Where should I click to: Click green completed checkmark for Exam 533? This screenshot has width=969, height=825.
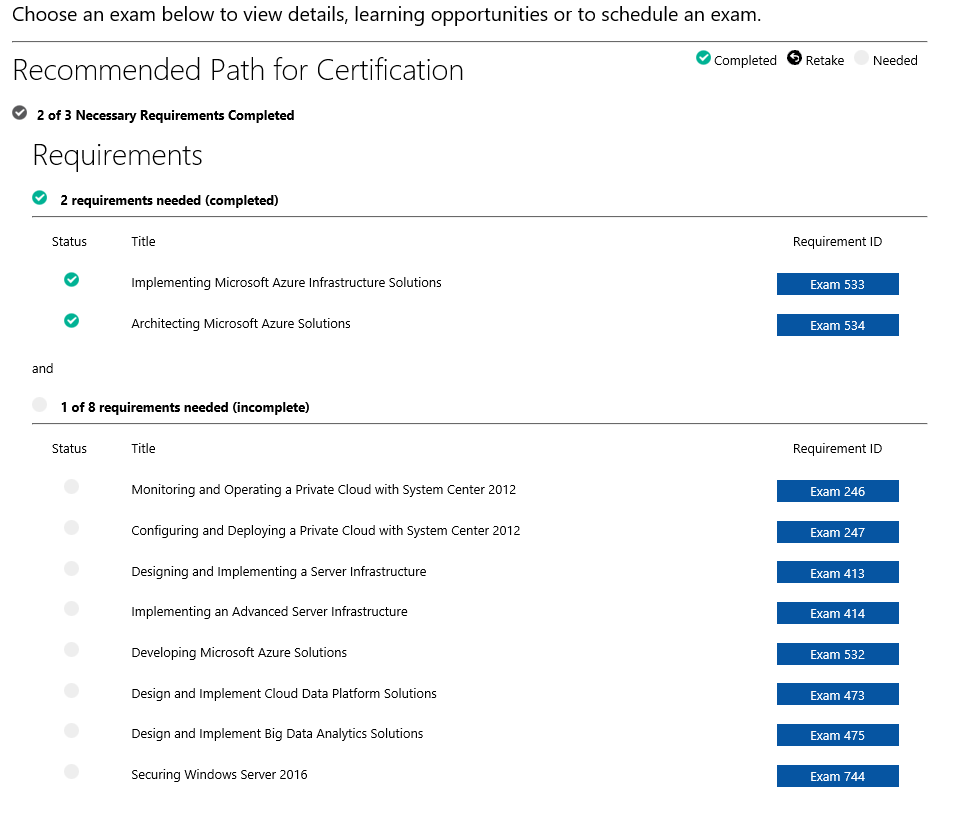pos(71,280)
